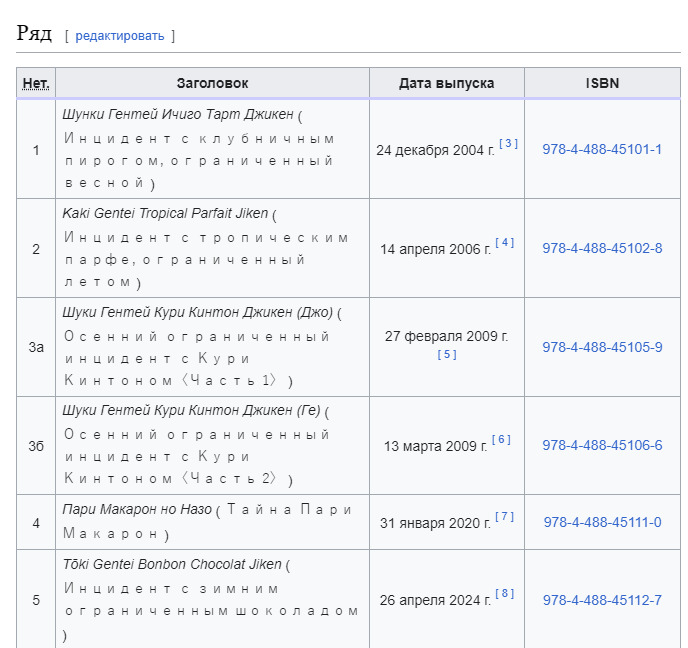This screenshot has height=648, width=688.
Task: Follow footnote reference [3]
Action: pyautogui.click(x=508, y=144)
